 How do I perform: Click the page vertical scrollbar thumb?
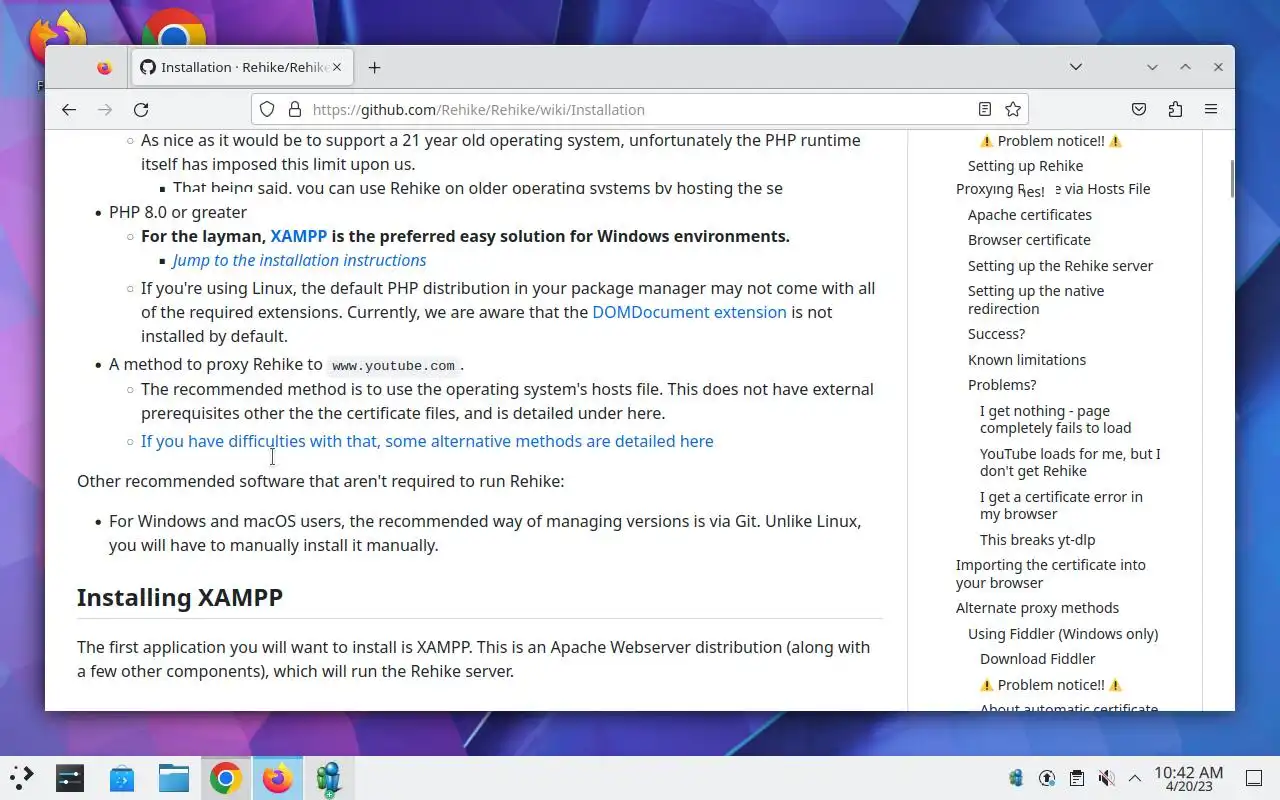pyautogui.click(x=1232, y=178)
